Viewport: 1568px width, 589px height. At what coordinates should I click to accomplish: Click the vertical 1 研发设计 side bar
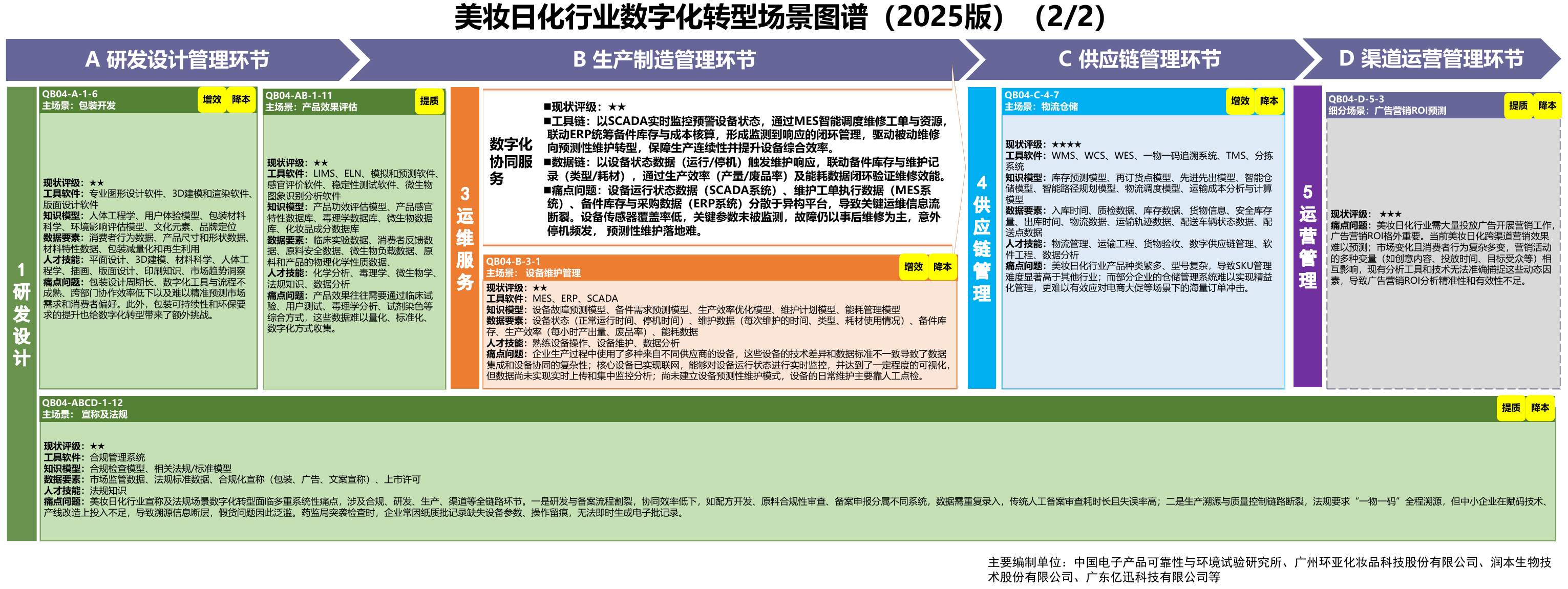pos(22,313)
